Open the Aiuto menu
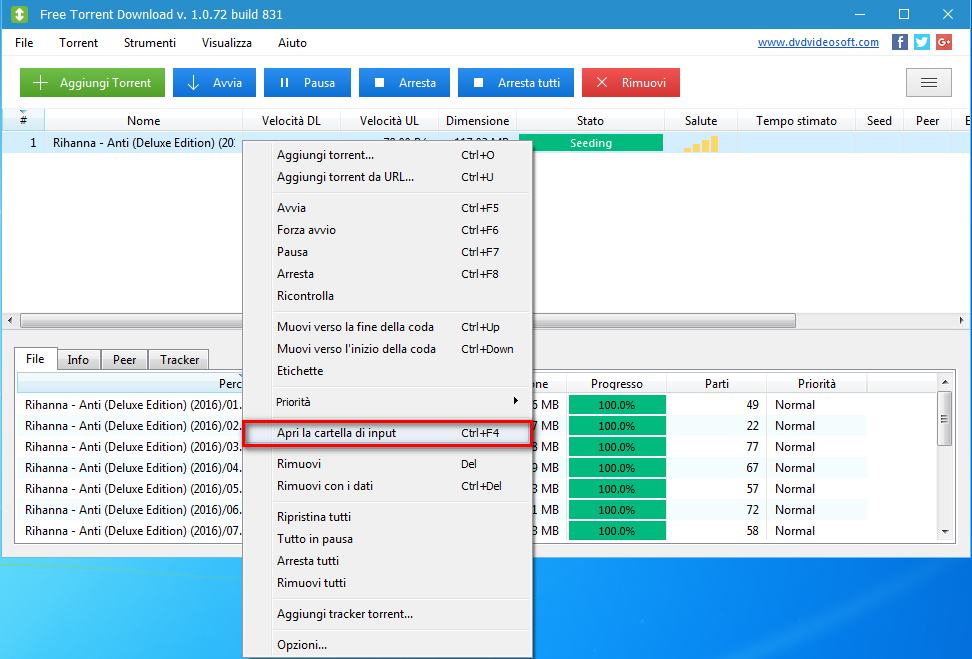This screenshot has height=659, width=972. pyautogui.click(x=293, y=43)
